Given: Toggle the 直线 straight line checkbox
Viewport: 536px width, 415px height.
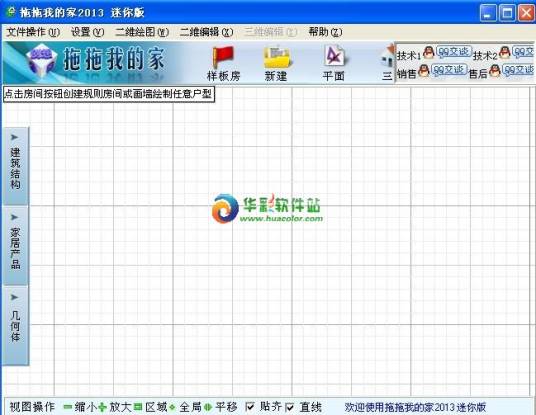Looking at the screenshot, I should tap(290, 407).
